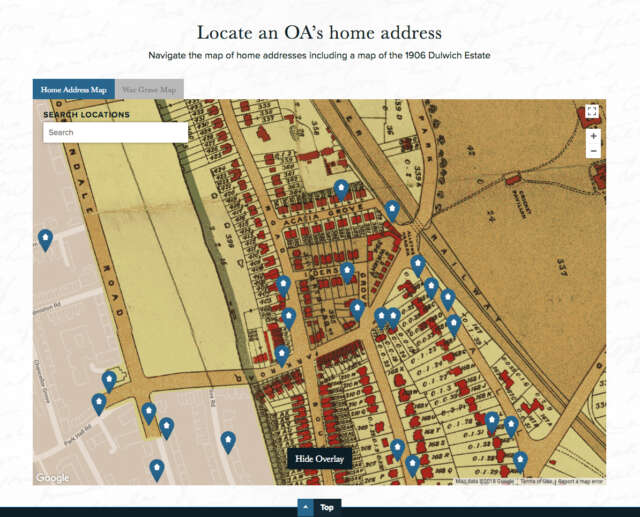The image size is (640, 517).
Task: Go back to Top button
Action: pyautogui.click(x=319, y=507)
